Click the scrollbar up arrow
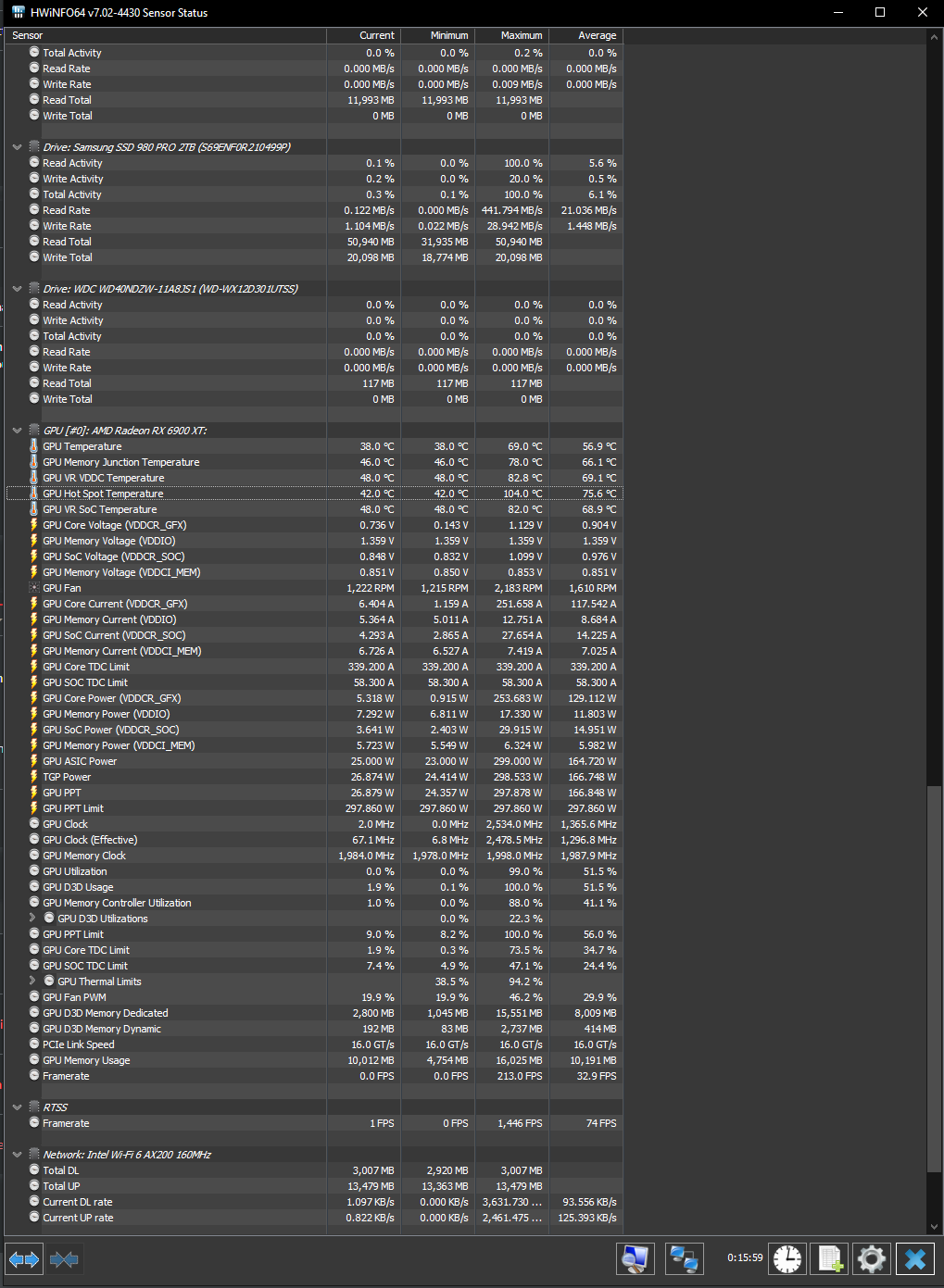This screenshot has width=944, height=1288. pos(934,37)
